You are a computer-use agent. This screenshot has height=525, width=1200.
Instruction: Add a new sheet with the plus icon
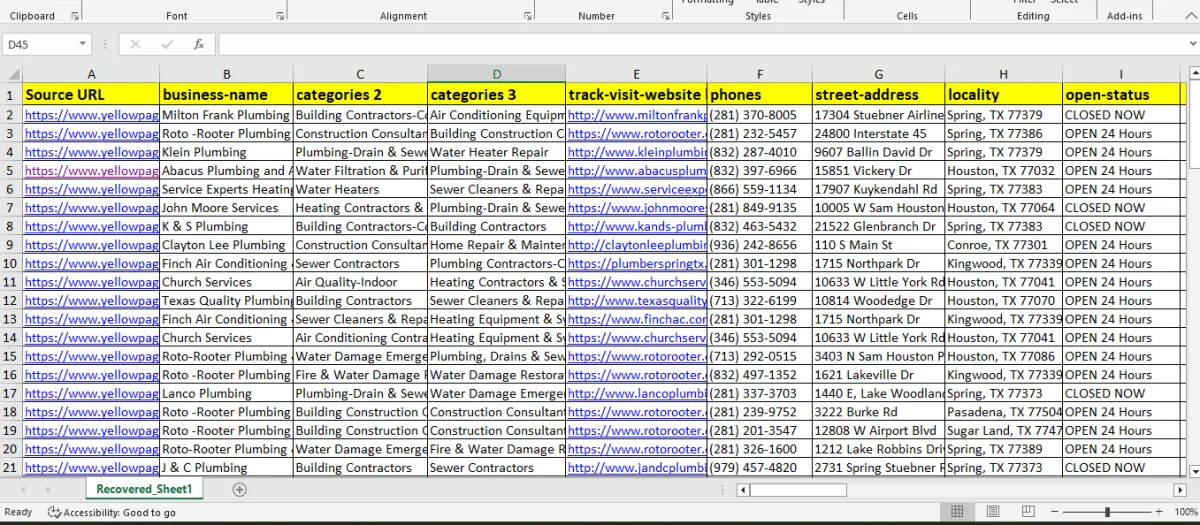(x=239, y=489)
